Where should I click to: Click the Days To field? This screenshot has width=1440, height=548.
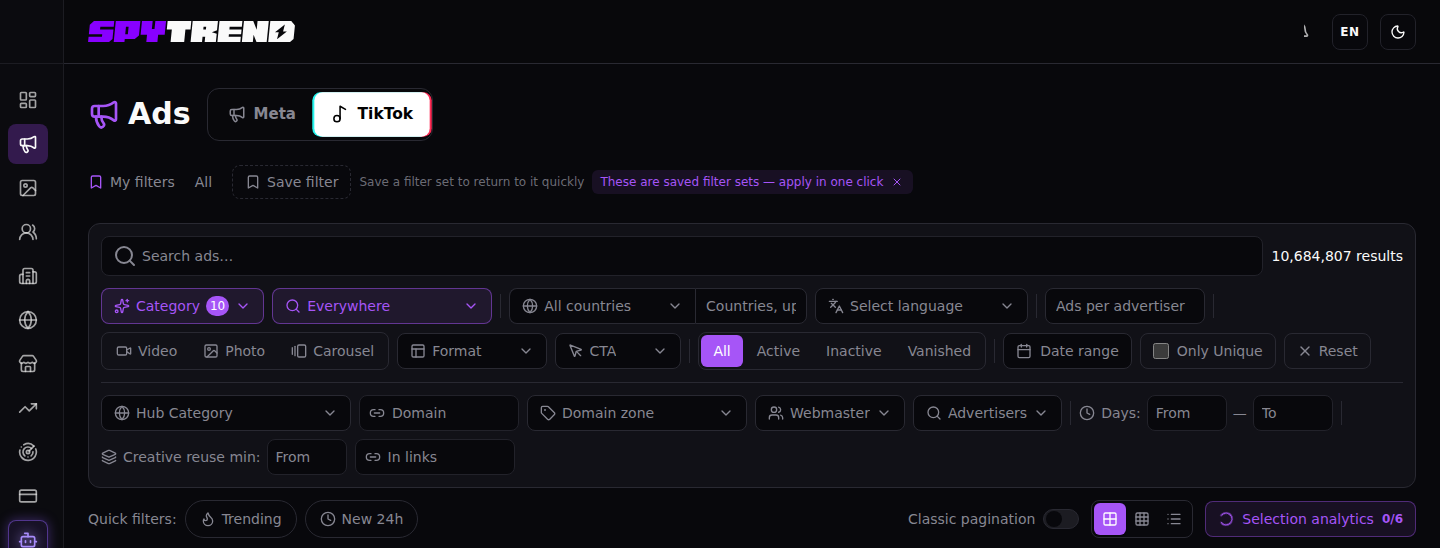tap(1293, 413)
